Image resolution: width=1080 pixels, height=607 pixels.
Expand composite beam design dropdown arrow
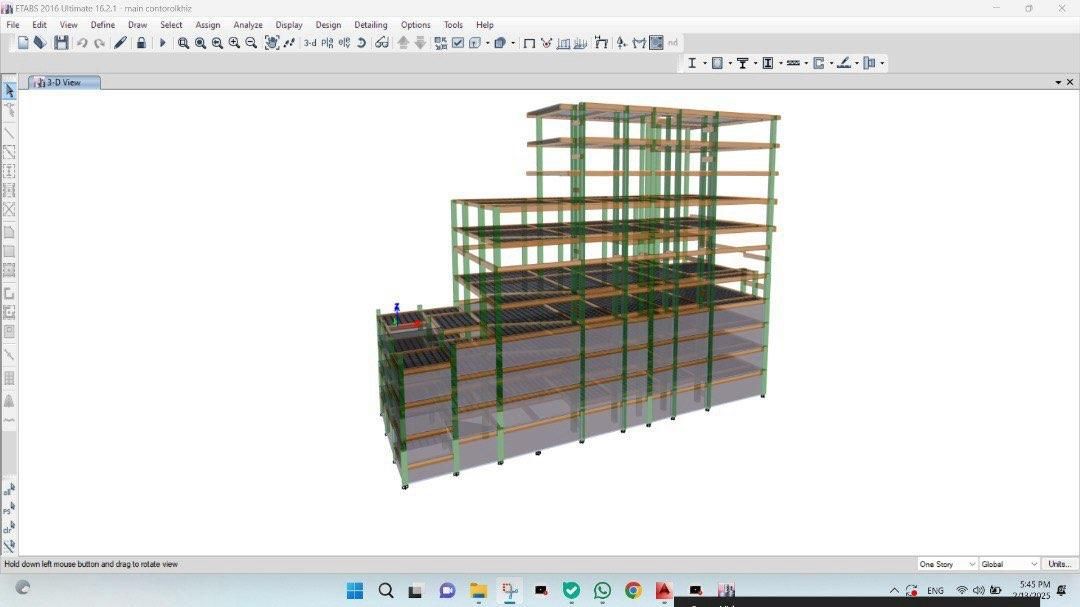(756, 63)
